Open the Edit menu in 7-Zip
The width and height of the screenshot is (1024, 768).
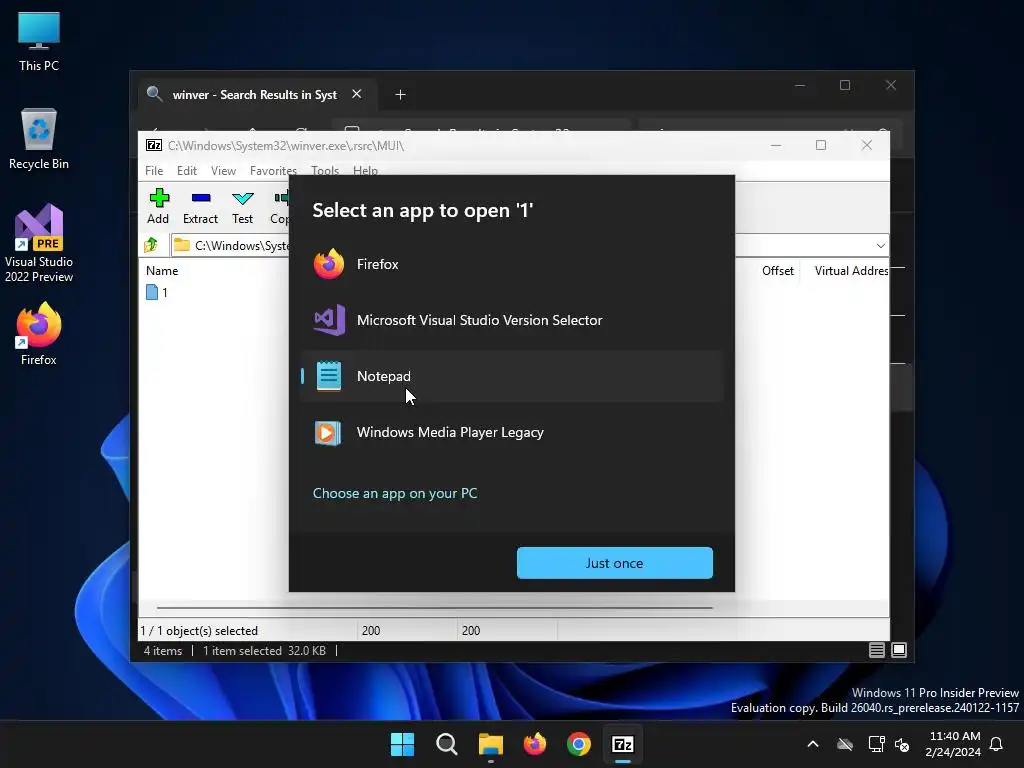[x=187, y=170]
